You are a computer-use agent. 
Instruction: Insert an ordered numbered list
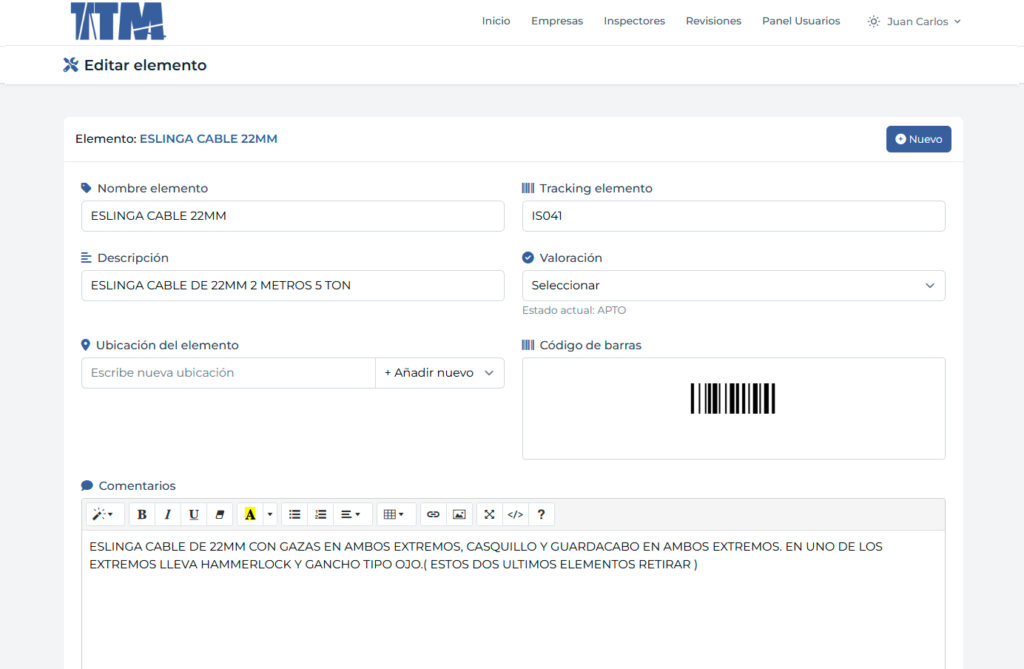[x=321, y=515]
